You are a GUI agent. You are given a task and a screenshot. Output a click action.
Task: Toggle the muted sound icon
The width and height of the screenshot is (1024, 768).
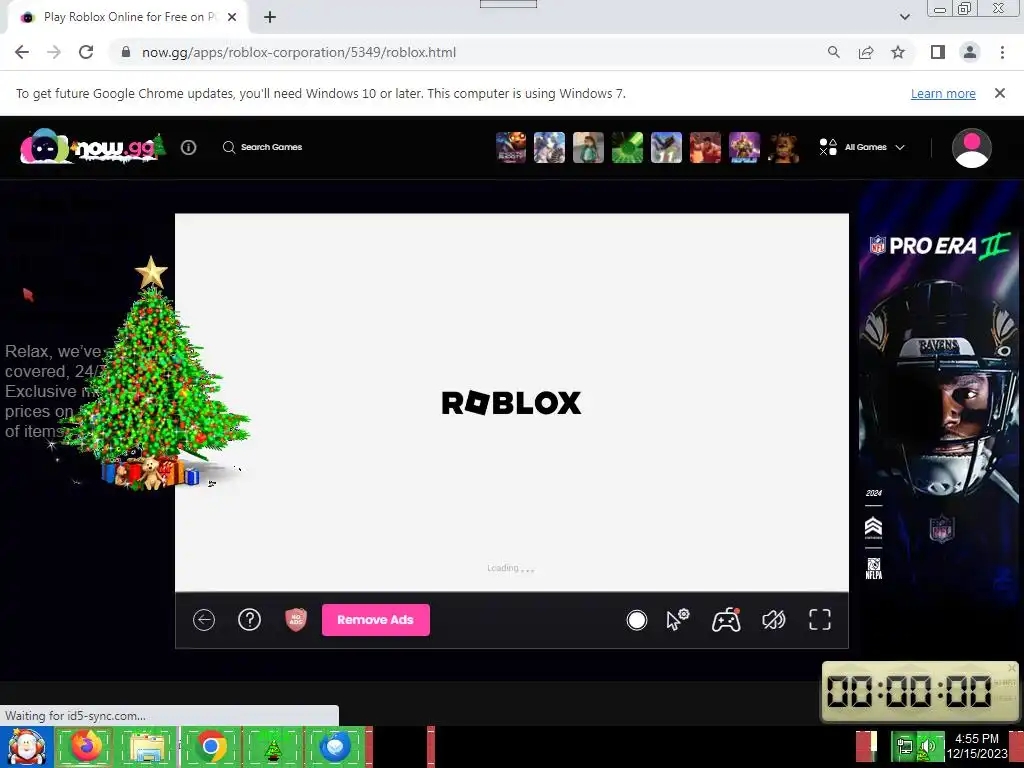click(774, 620)
